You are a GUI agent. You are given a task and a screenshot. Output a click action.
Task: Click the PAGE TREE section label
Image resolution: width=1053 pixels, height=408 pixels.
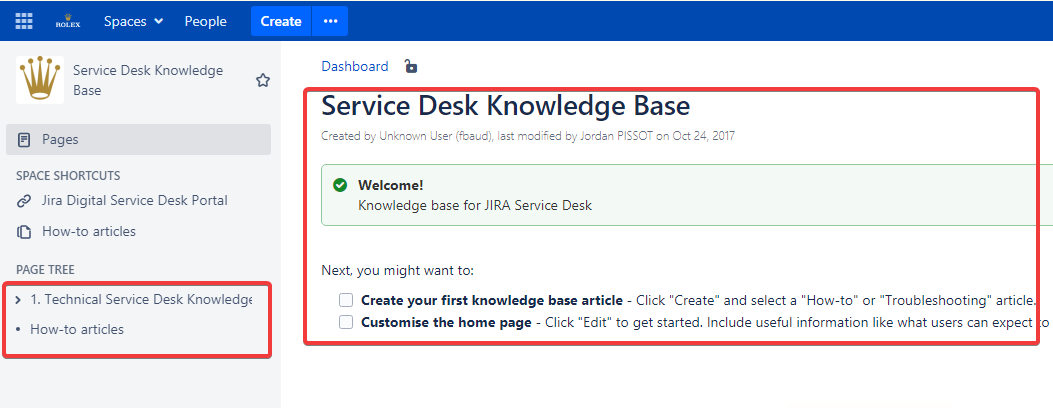[x=46, y=270]
